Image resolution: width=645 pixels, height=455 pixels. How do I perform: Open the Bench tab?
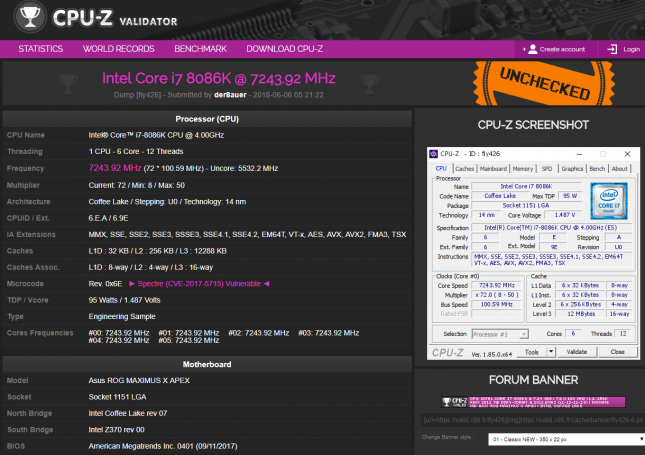point(597,169)
